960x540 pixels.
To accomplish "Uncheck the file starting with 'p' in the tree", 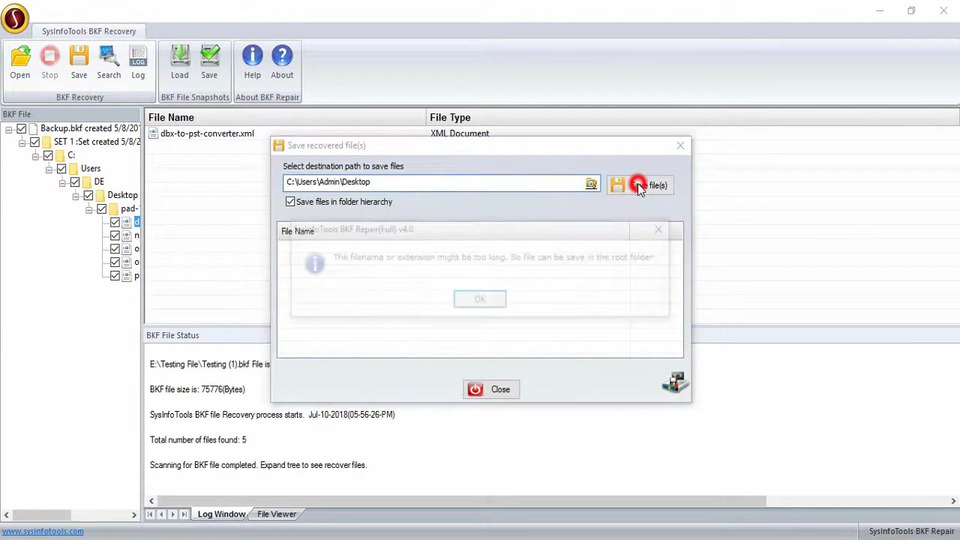I will coord(115,276).
